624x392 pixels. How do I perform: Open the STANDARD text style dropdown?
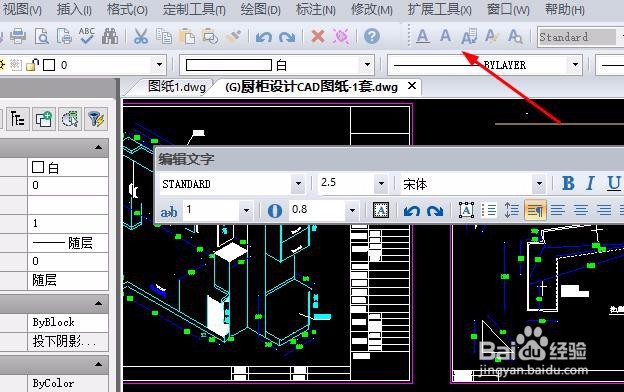(x=298, y=184)
